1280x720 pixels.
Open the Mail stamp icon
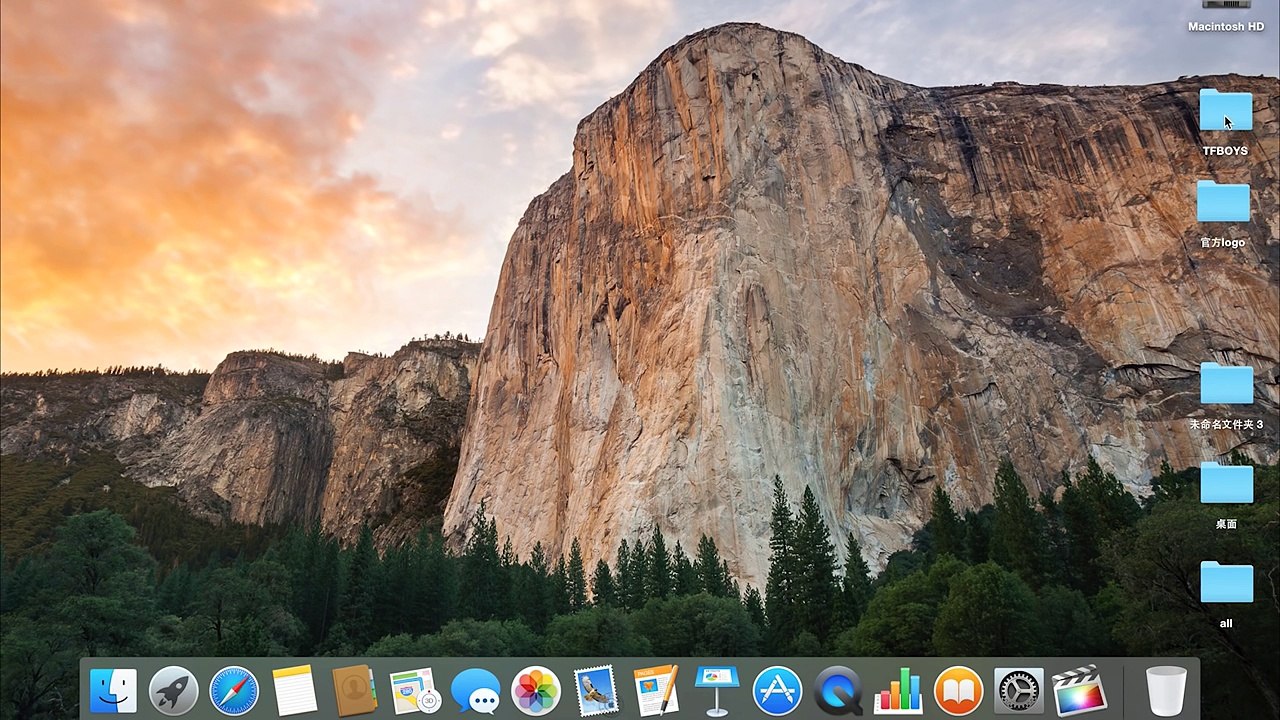tap(596, 691)
